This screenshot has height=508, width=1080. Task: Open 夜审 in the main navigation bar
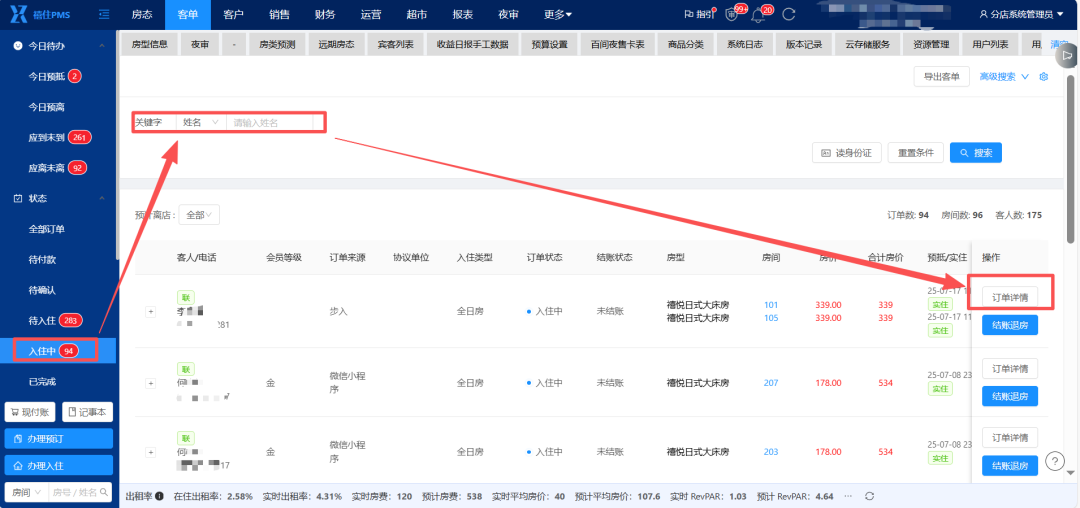coord(509,14)
